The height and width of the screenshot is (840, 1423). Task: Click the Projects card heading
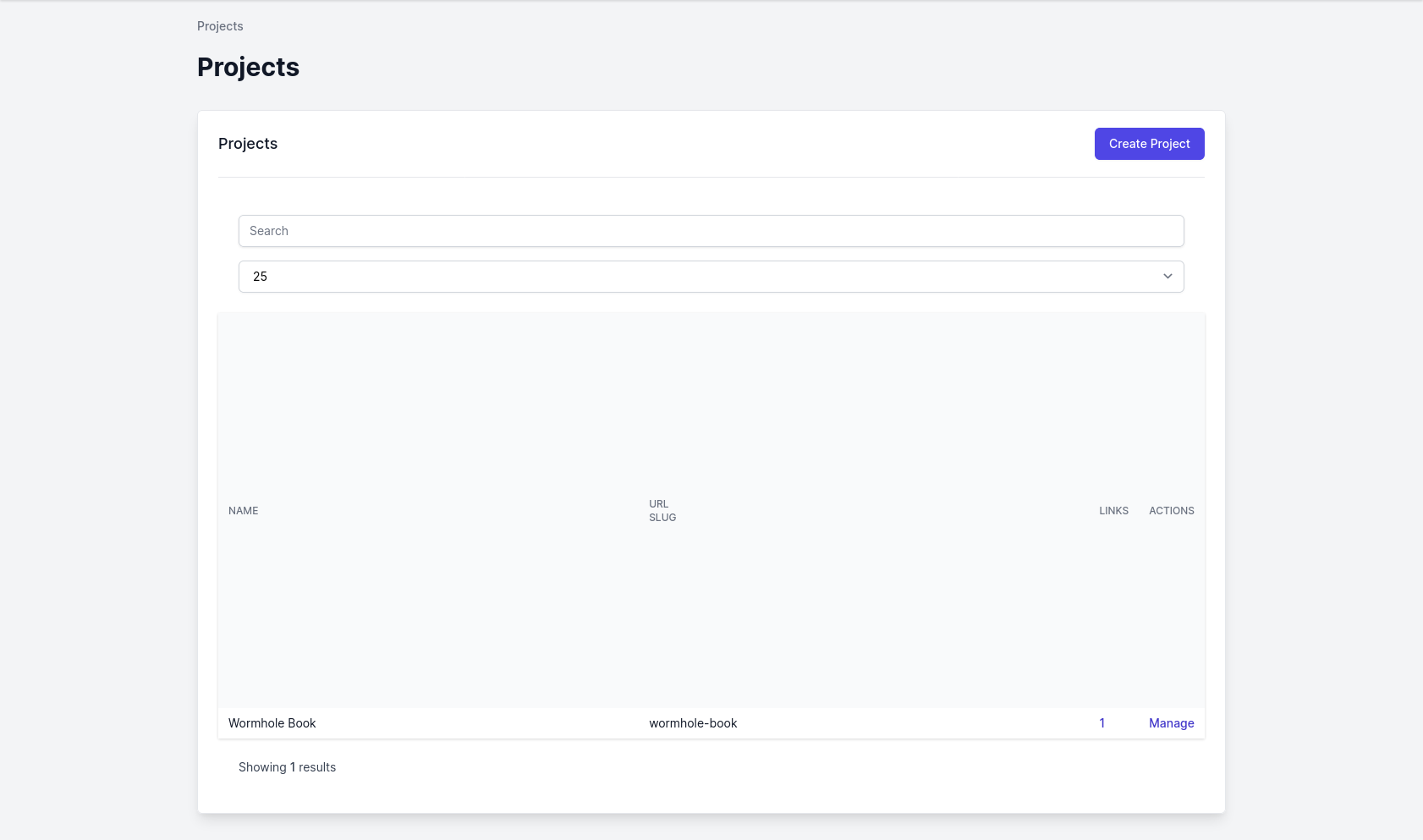pos(248,144)
